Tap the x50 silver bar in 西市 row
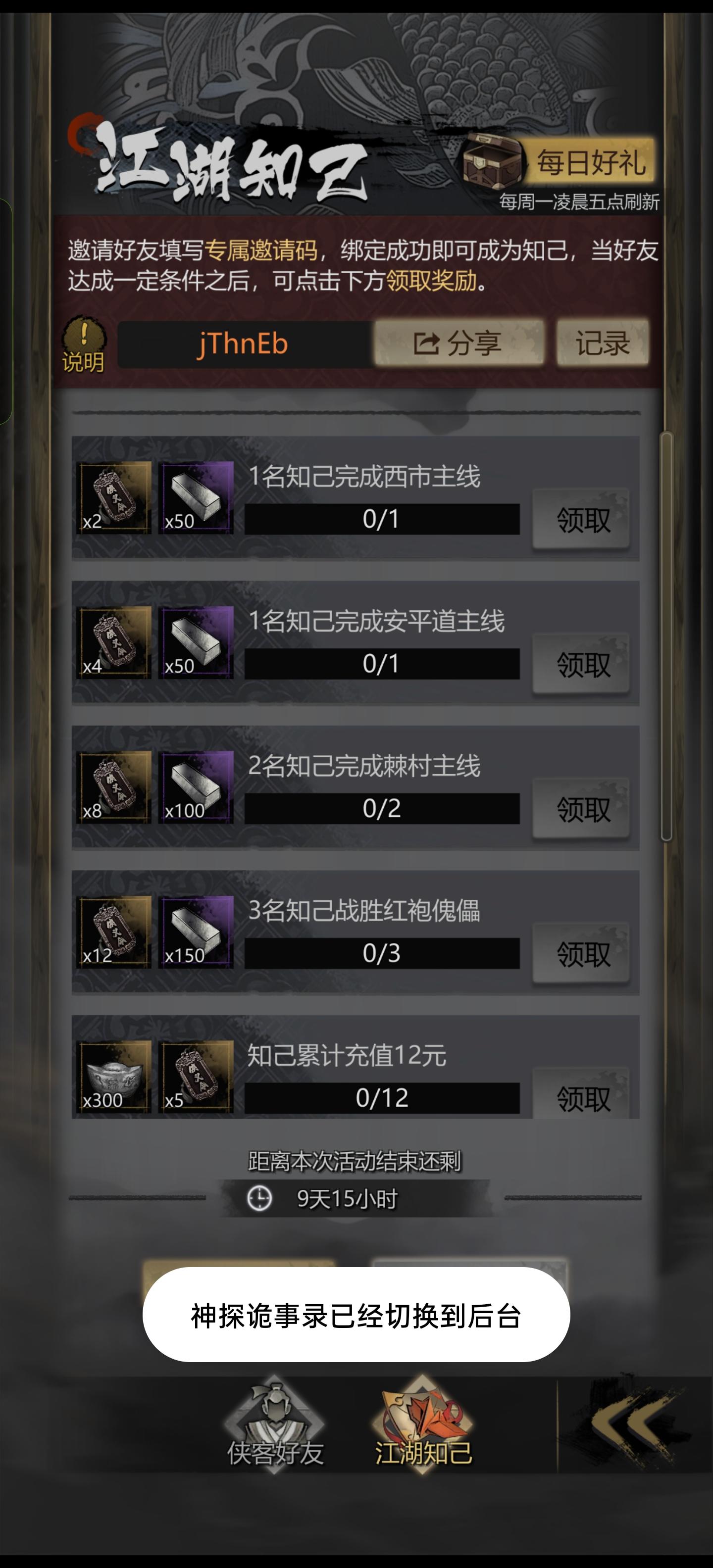This screenshot has width=713, height=1568. [x=196, y=498]
